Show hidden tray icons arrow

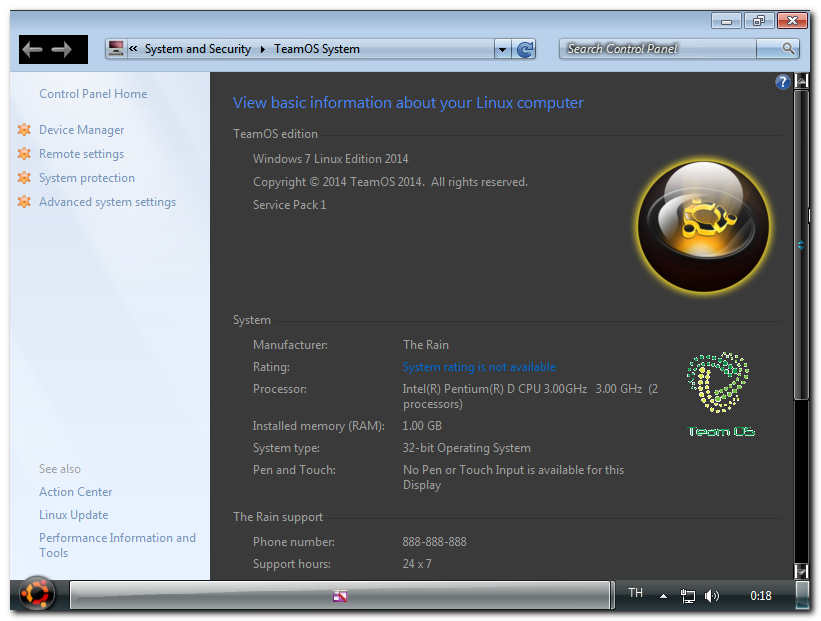663,596
